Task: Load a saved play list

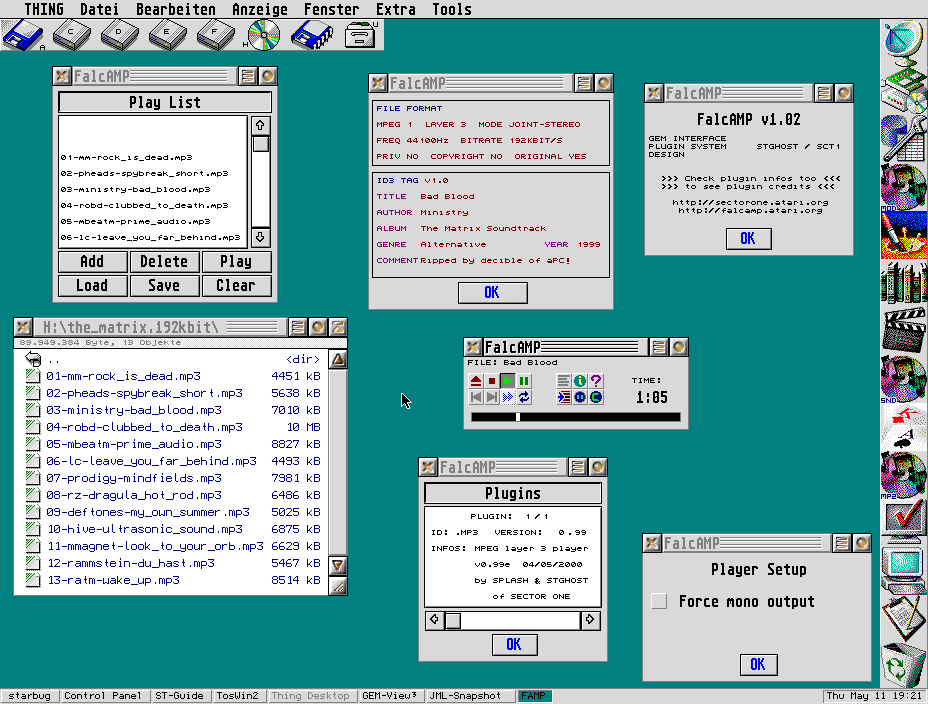Action: (x=92, y=286)
